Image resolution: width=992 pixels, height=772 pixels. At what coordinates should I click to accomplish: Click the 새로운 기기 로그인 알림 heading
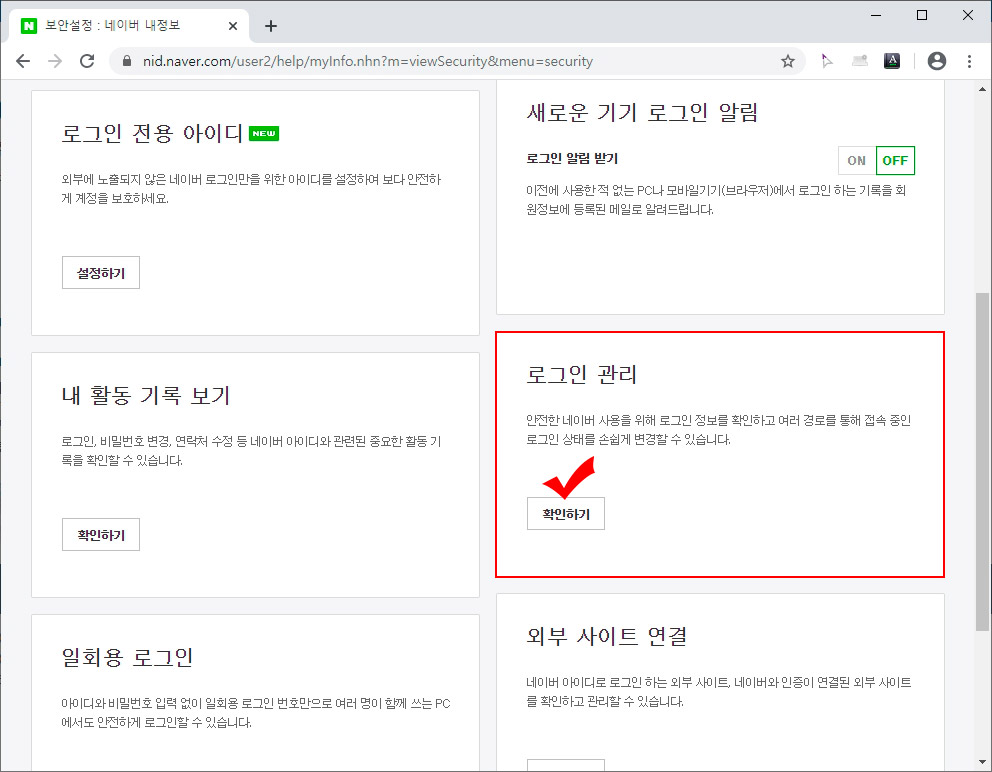coord(642,113)
